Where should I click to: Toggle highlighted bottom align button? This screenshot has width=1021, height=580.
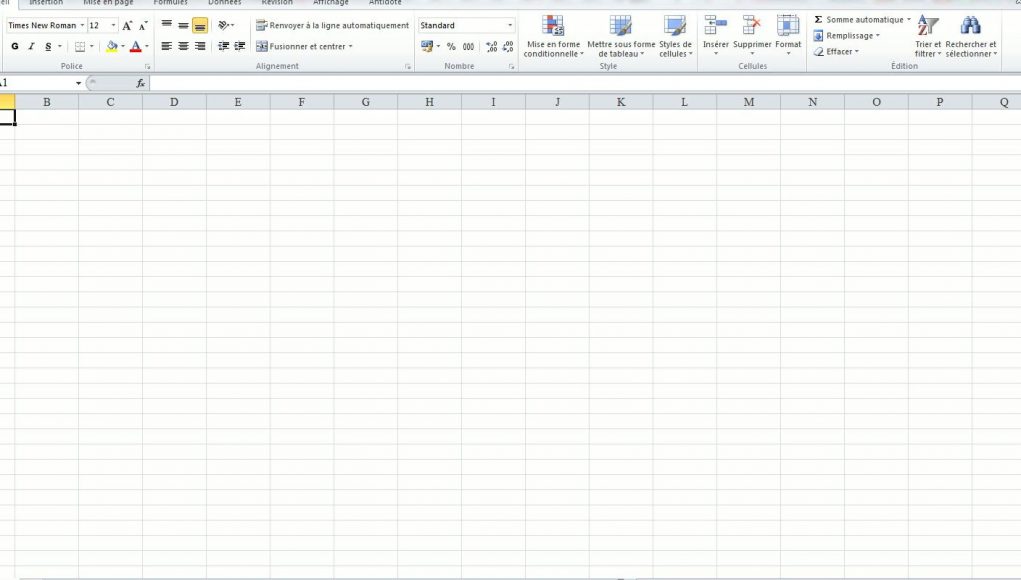click(x=200, y=25)
